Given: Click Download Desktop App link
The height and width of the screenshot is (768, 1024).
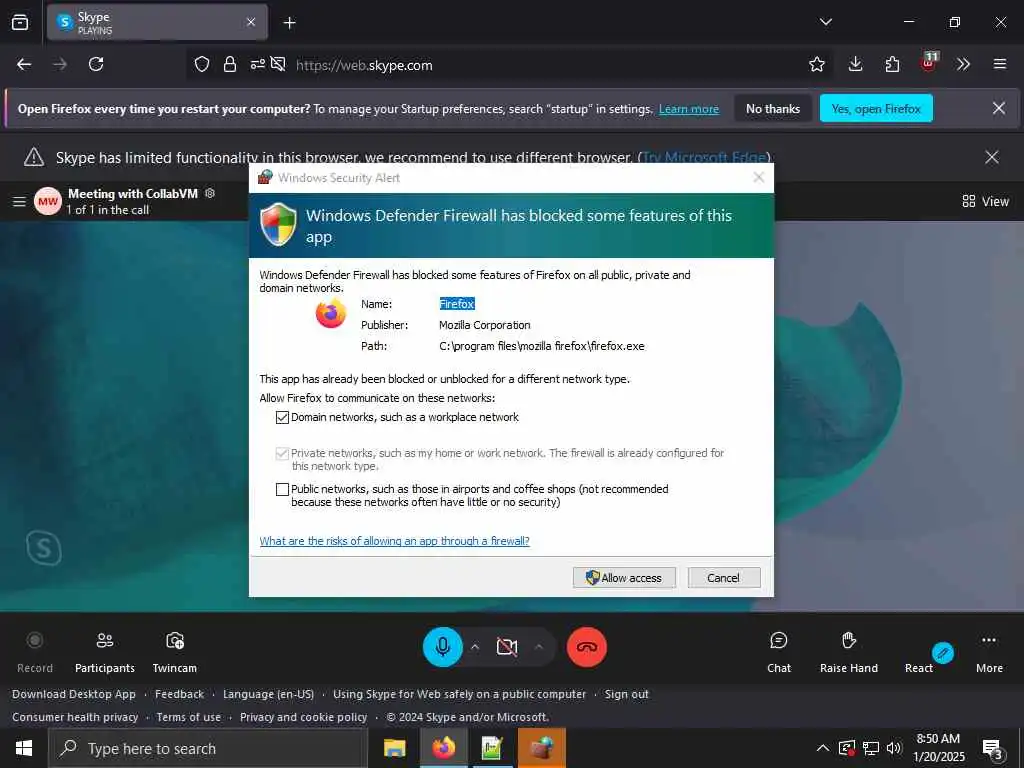Looking at the screenshot, I should pyautogui.click(x=74, y=694).
